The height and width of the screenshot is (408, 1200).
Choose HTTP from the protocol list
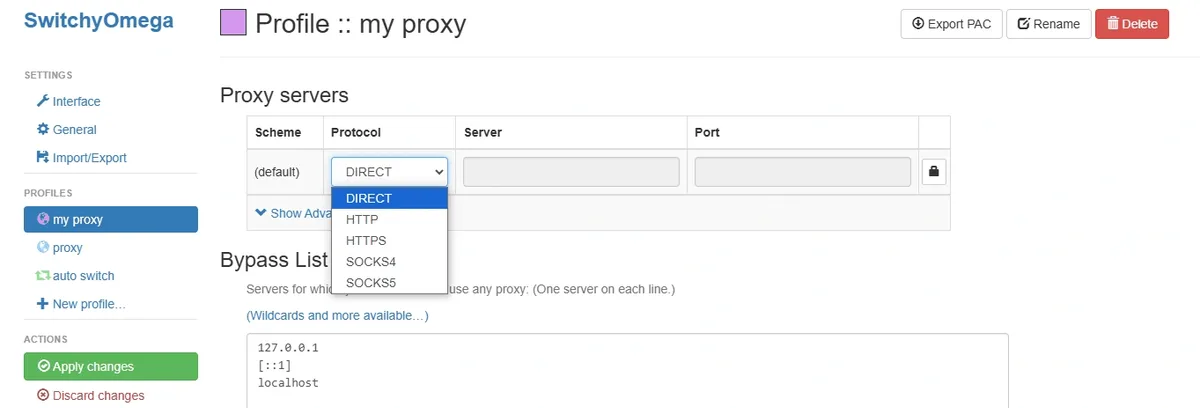click(x=389, y=219)
